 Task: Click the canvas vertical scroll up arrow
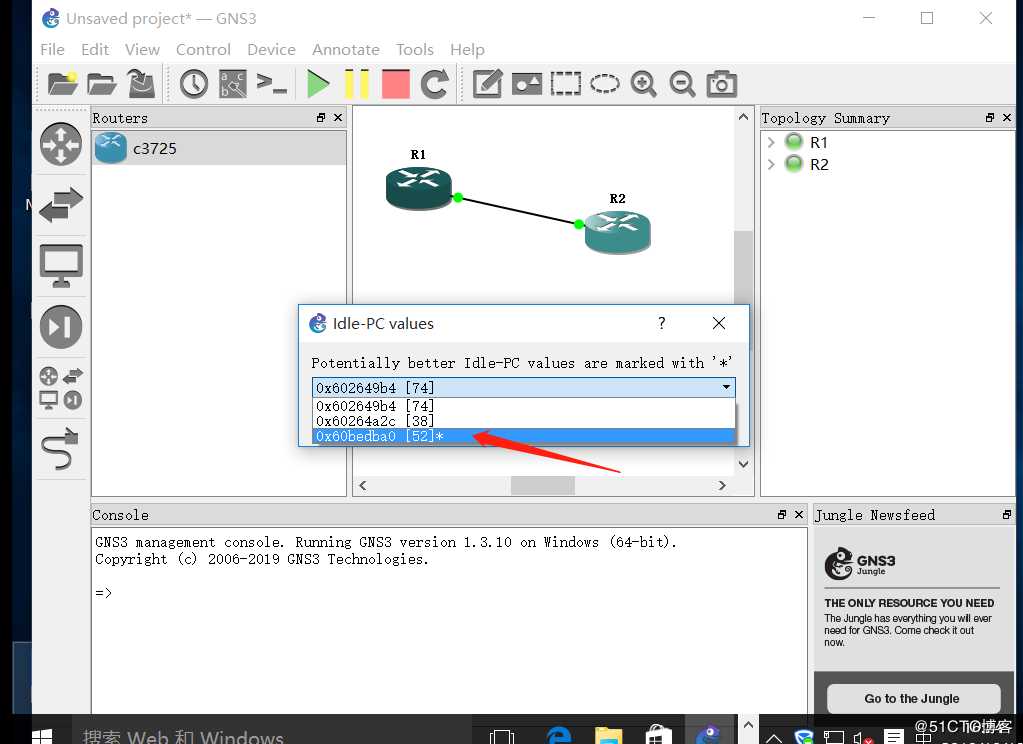point(743,117)
